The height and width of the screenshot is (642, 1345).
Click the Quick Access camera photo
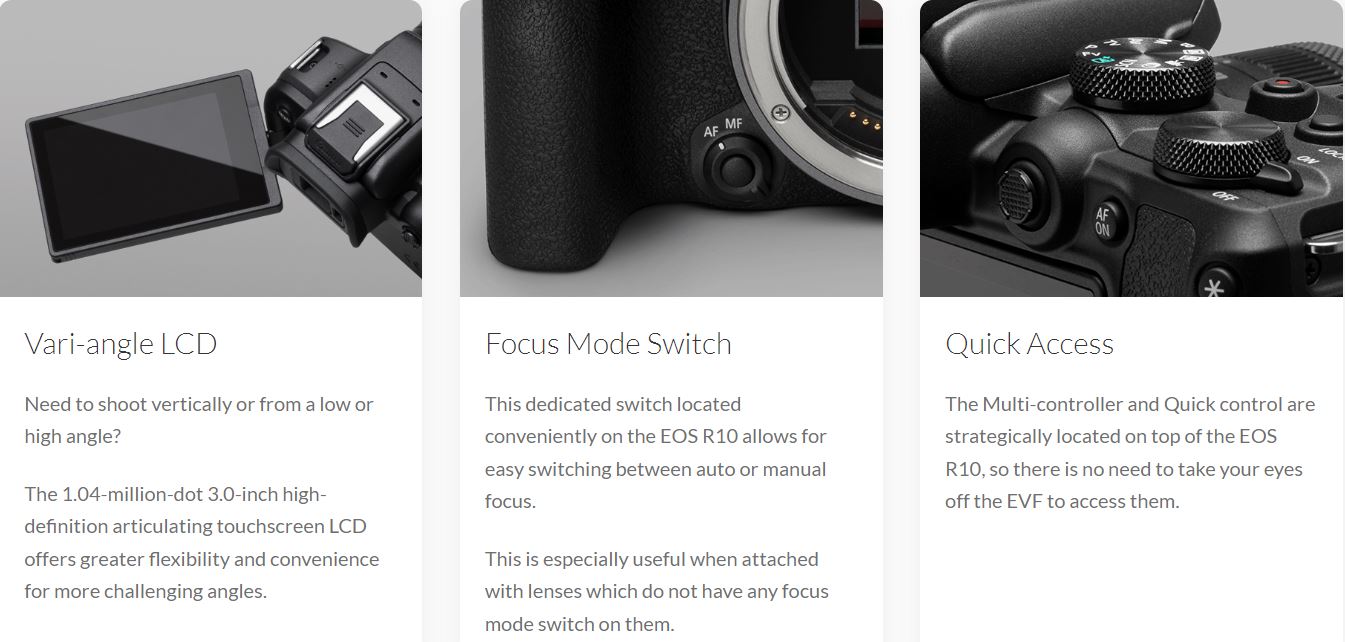click(x=1131, y=148)
